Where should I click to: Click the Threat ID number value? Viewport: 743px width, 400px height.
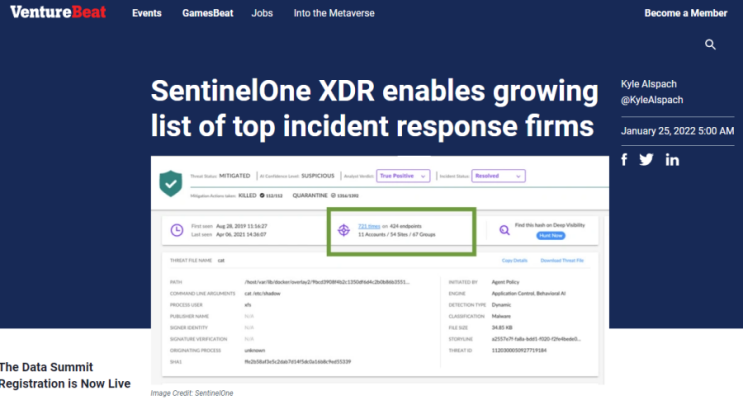[519, 350]
